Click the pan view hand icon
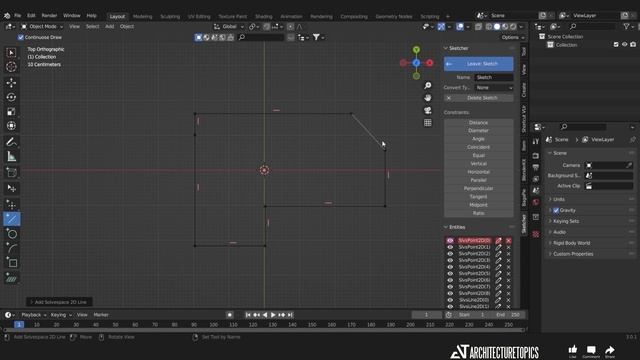This screenshot has height=360, width=640. coord(427,98)
